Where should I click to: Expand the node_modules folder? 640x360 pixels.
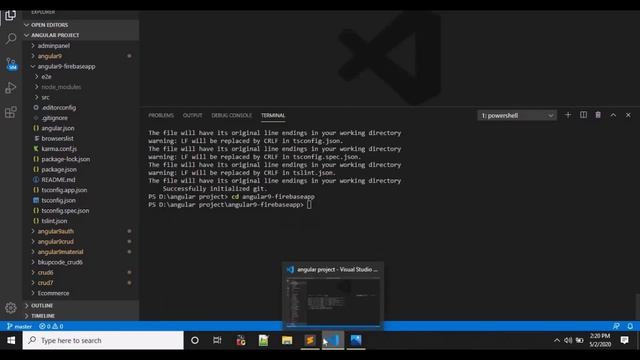tap(81, 87)
